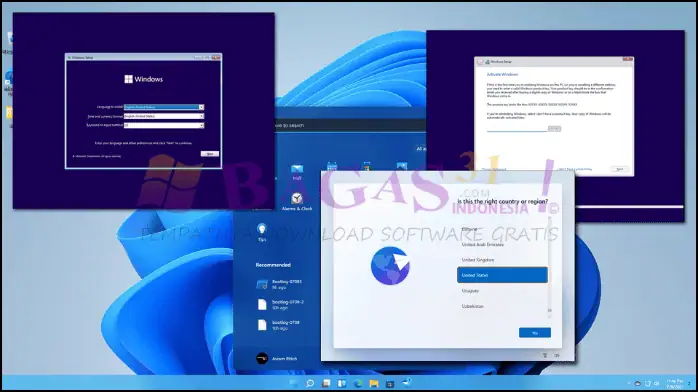Click the Task View taskbar icon

click(326, 383)
